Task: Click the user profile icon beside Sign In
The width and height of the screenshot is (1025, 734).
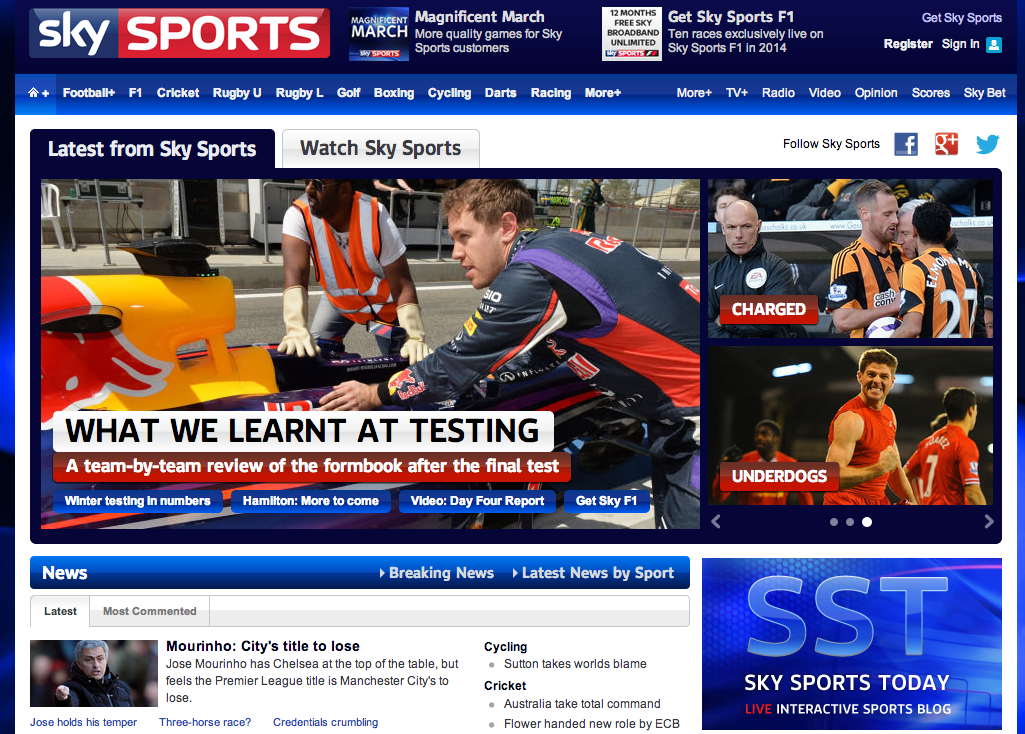Action: point(994,44)
